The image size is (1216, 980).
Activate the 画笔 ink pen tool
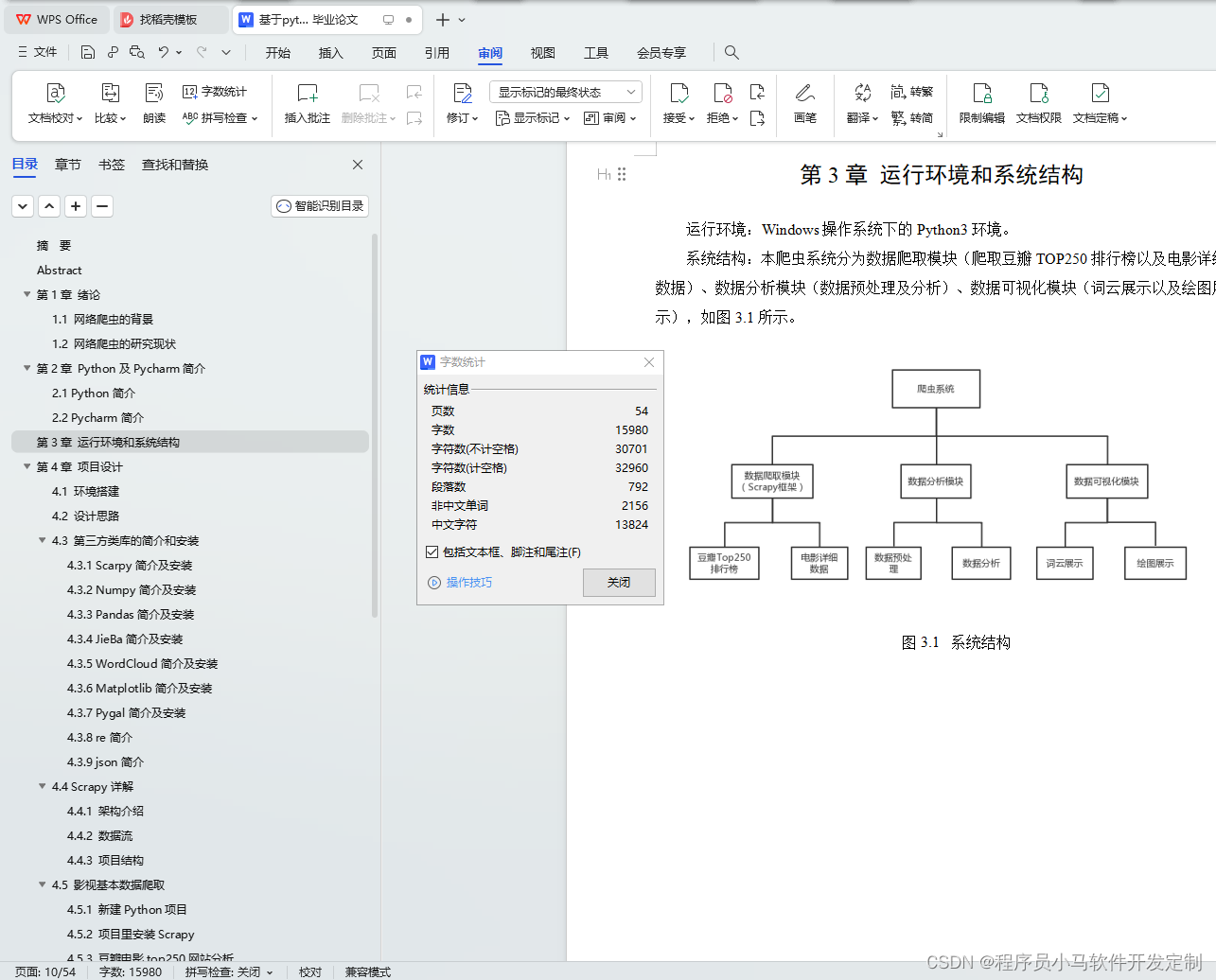click(805, 99)
